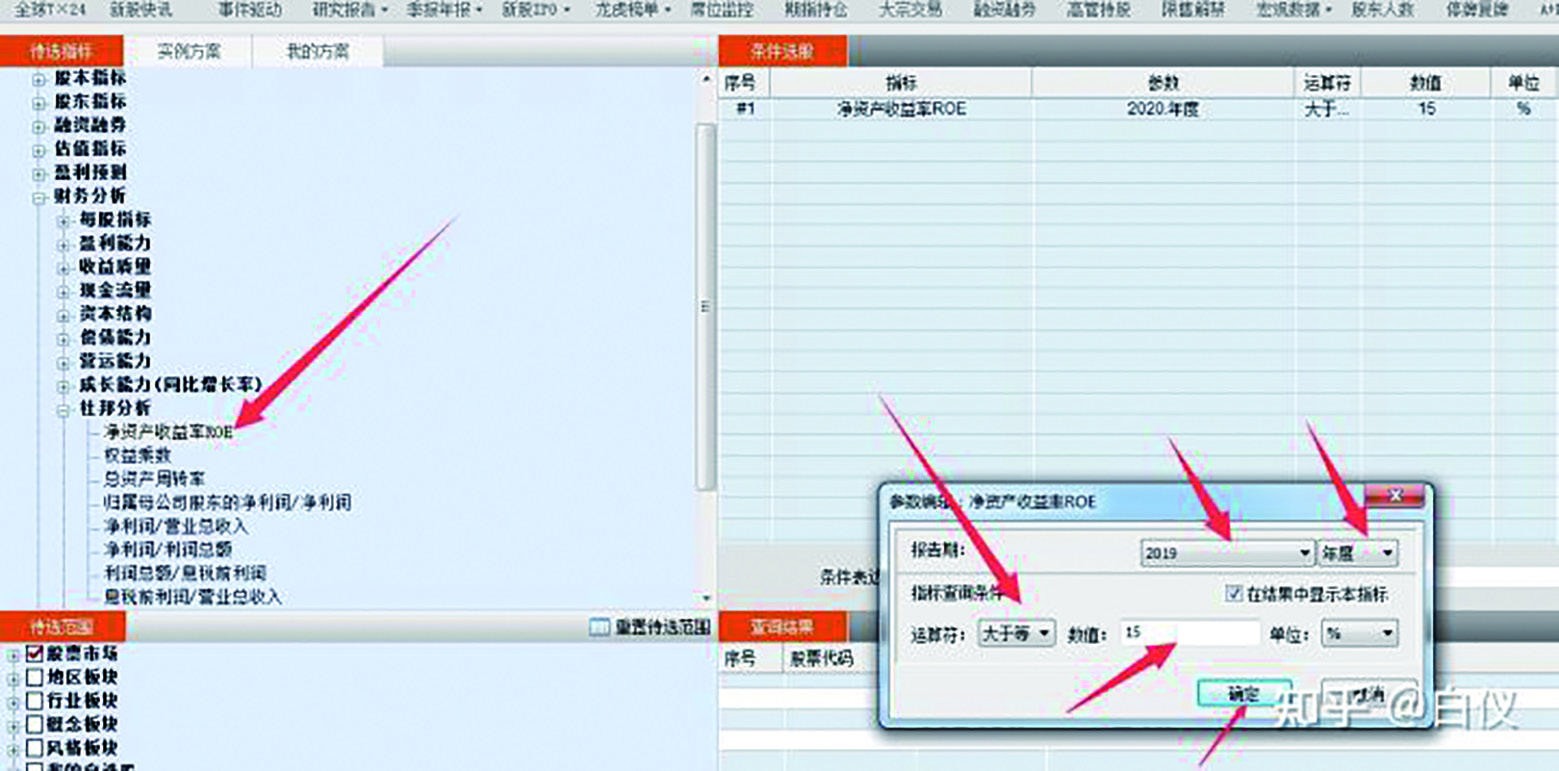Click the 重置待选范围 reset icon

tap(599, 627)
